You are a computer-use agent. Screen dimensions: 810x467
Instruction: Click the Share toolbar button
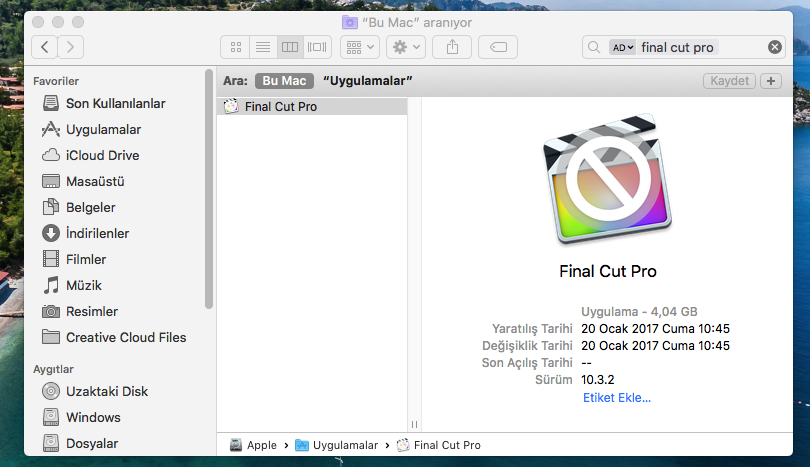click(452, 47)
